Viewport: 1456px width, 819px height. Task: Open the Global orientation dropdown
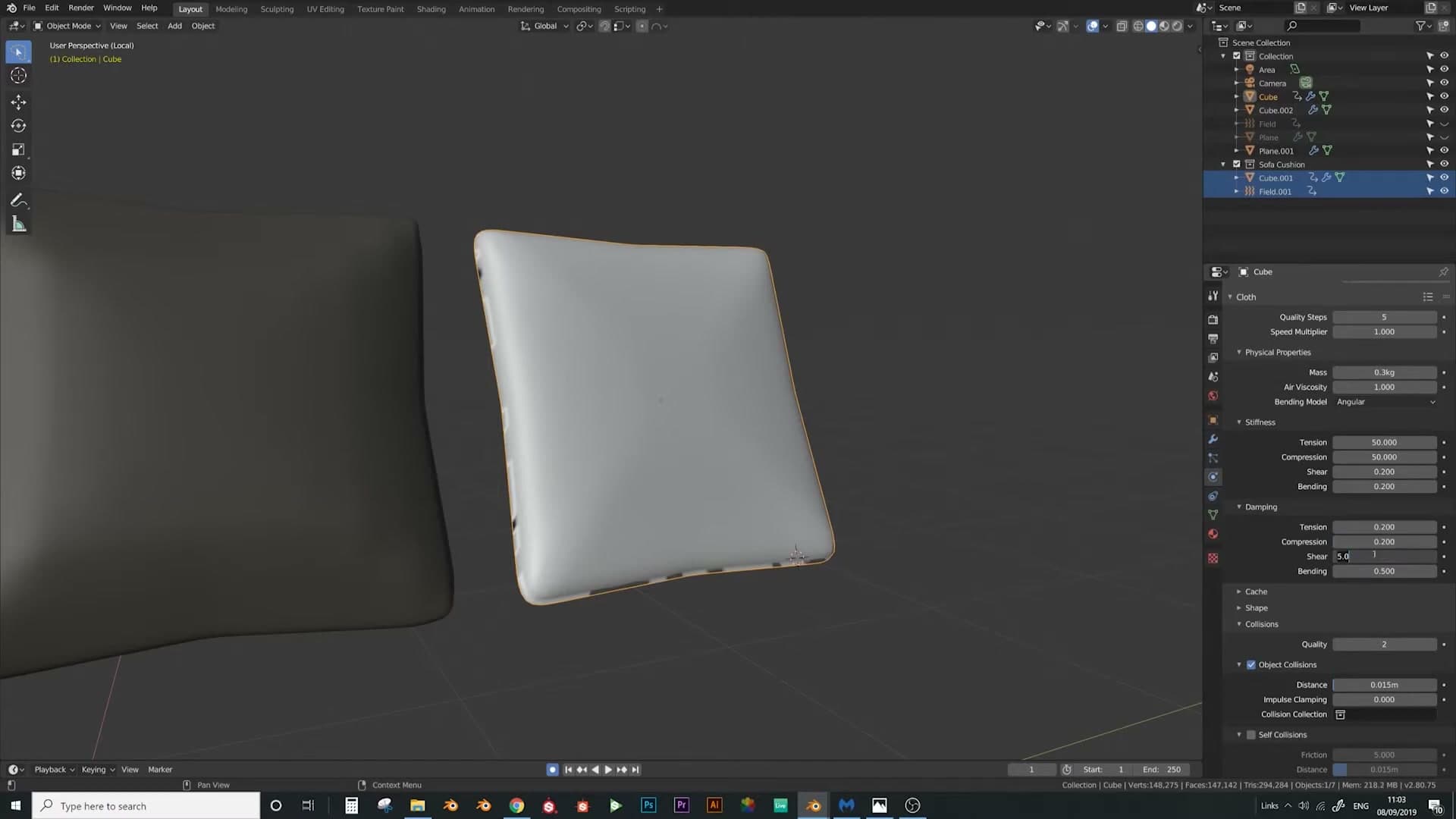coord(544,26)
